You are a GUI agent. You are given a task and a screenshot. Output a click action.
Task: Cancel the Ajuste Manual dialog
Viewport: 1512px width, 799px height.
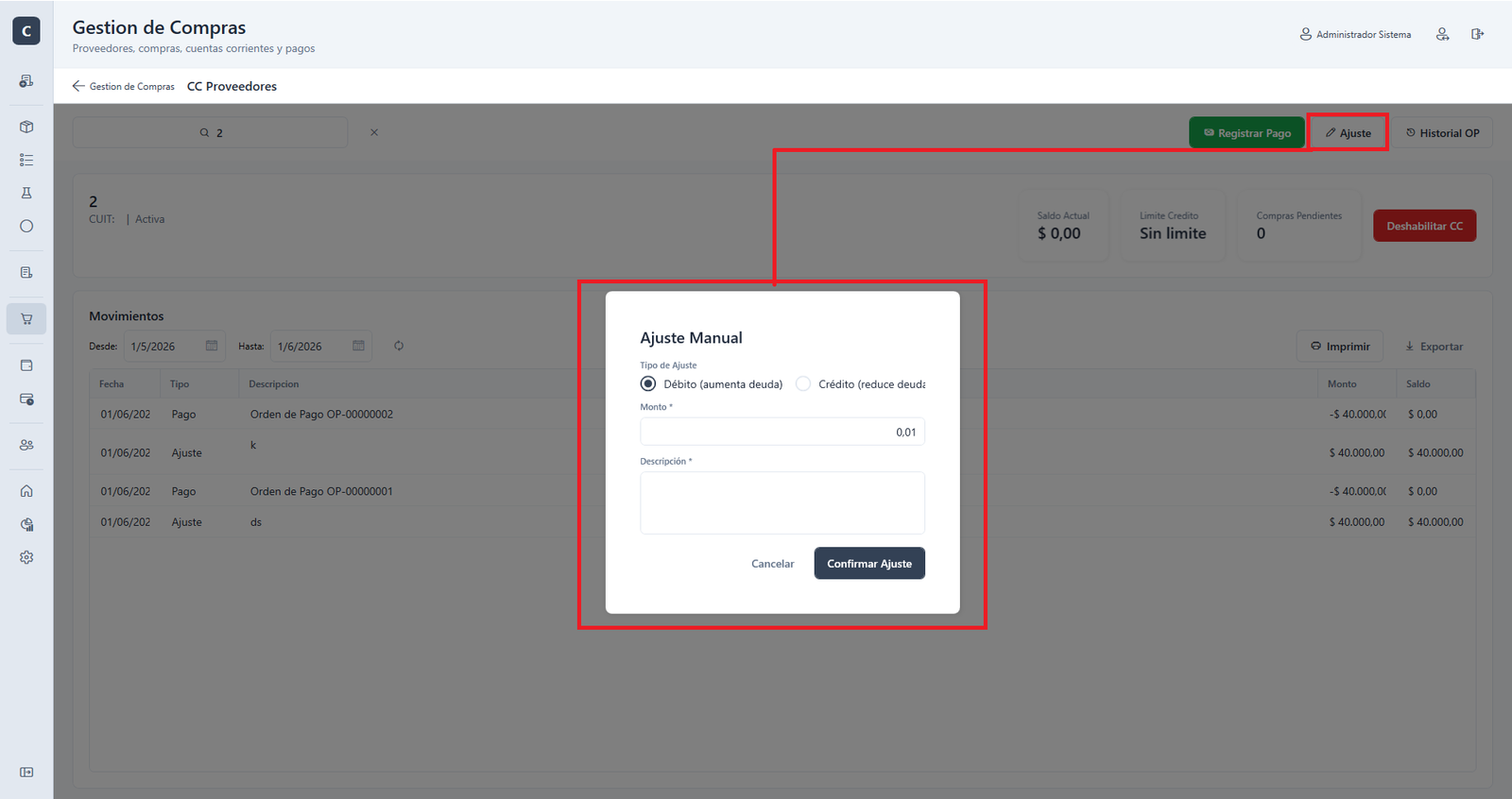[772, 564]
